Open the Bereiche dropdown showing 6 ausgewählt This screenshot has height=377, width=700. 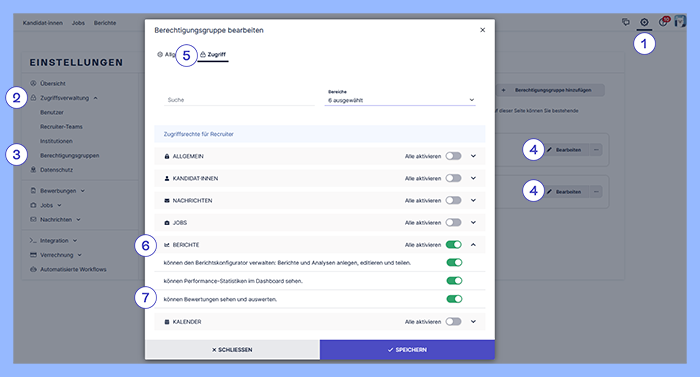(x=400, y=100)
